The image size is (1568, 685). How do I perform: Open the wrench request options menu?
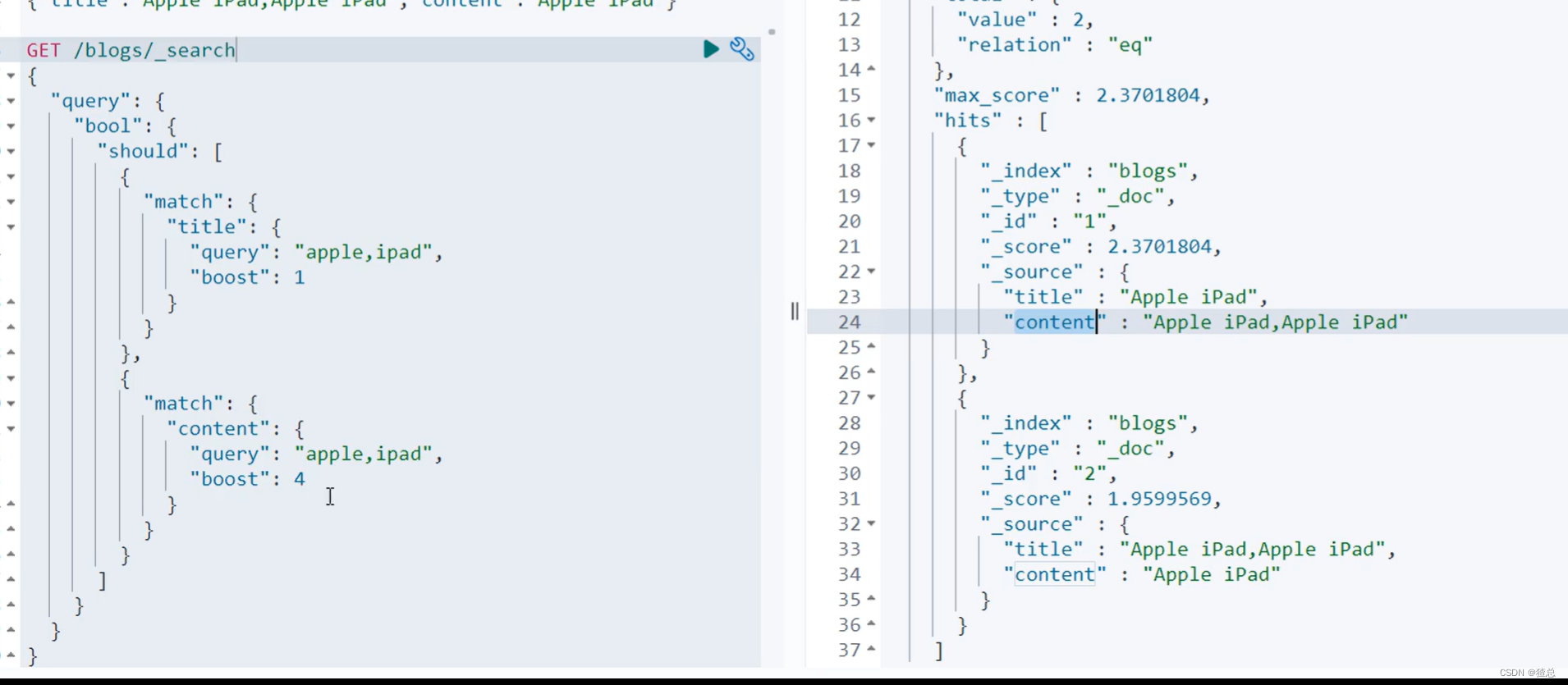click(x=742, y=49)
